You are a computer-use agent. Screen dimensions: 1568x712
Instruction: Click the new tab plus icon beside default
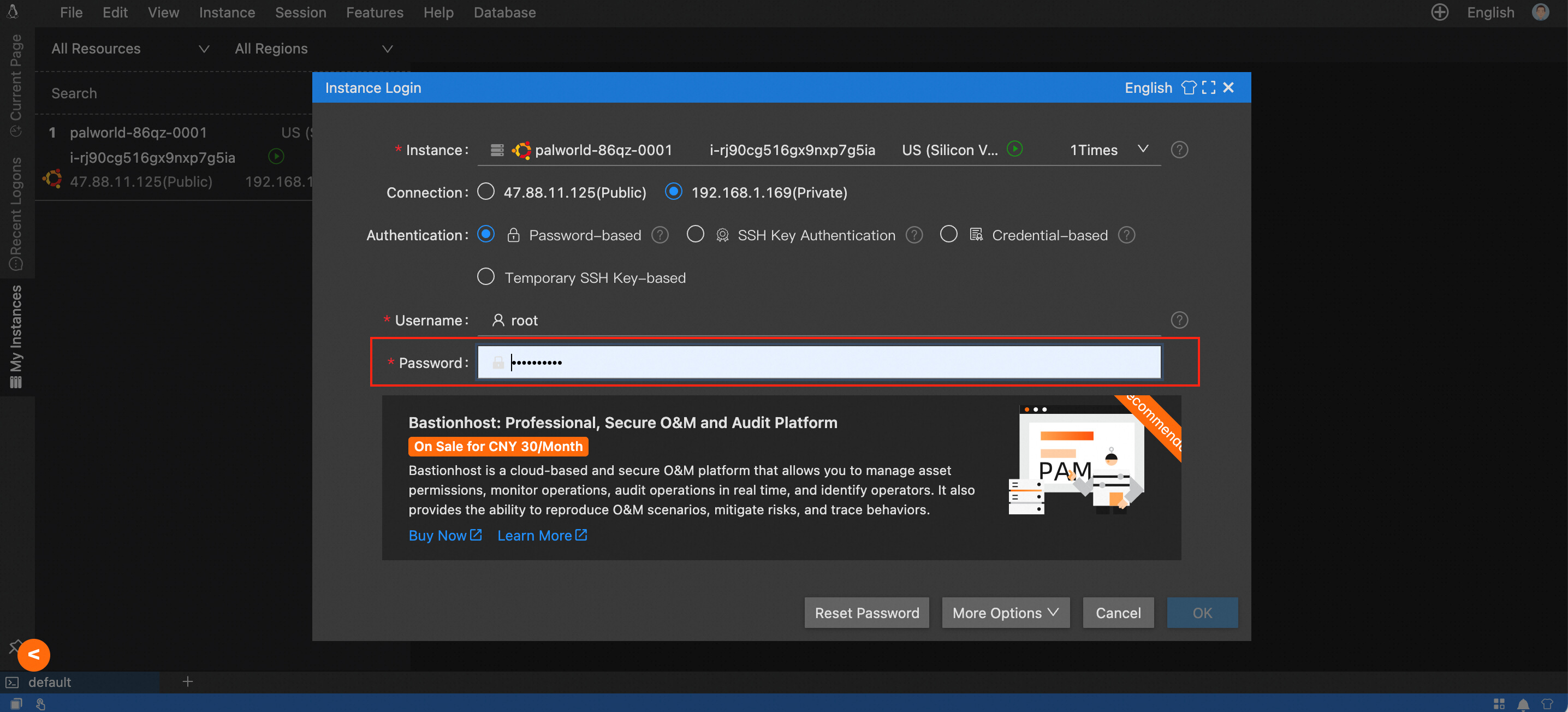click(x=187, y=681)
